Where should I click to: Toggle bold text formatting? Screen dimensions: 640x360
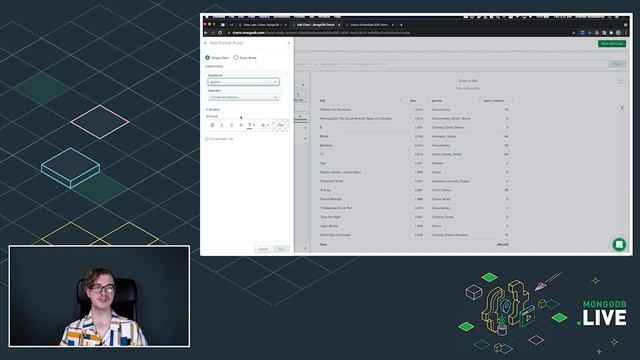click(212, 125)
